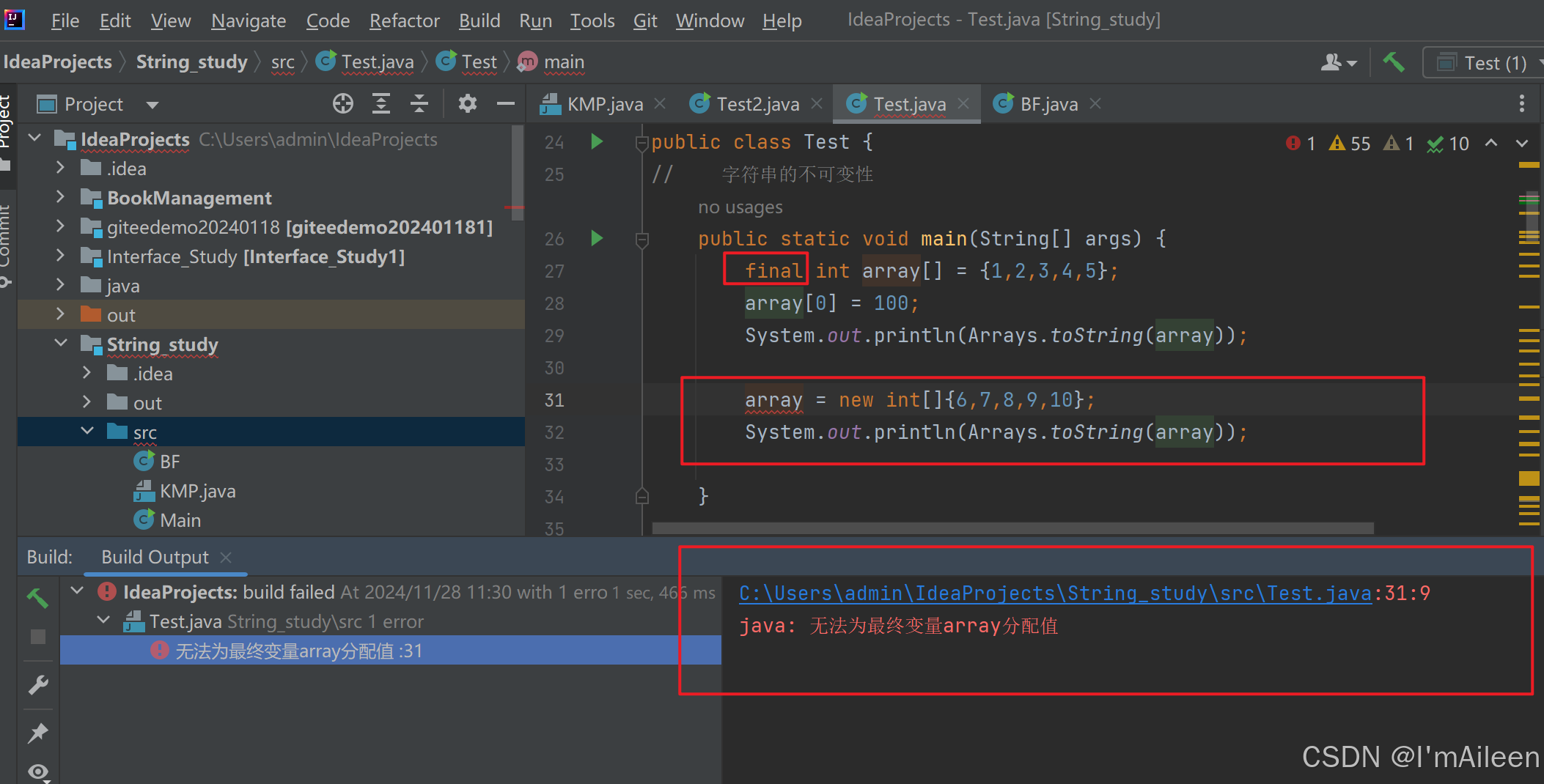Click the horizontal editor scrollbar
Image resolution: width=1544 pixels, height=784 pixels.
[1012, 528]
